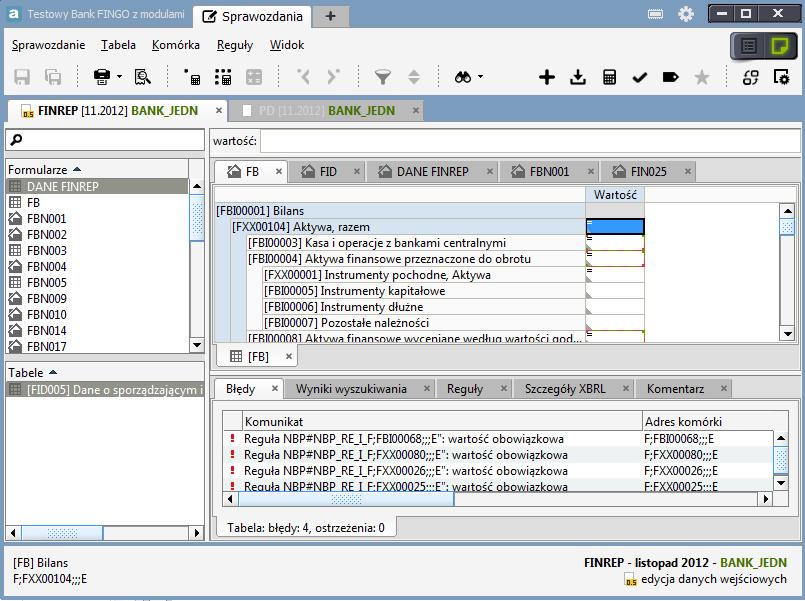Viewport: 805px width, 601px height.
Task: Click the tag label icon
Action: (x=670, y=77)
